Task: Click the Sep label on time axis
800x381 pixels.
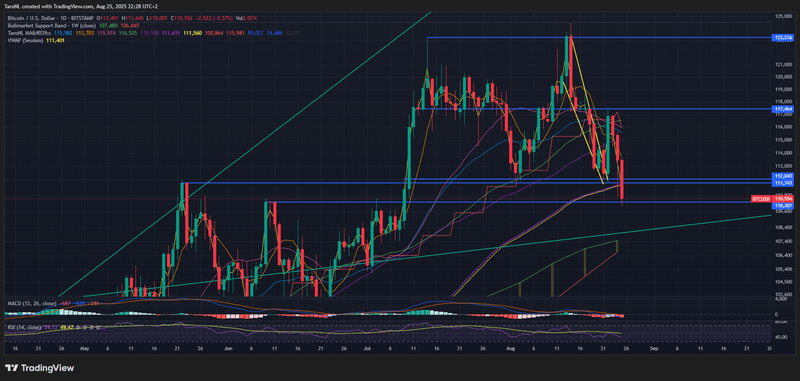Action: click(x=654, y=348)
